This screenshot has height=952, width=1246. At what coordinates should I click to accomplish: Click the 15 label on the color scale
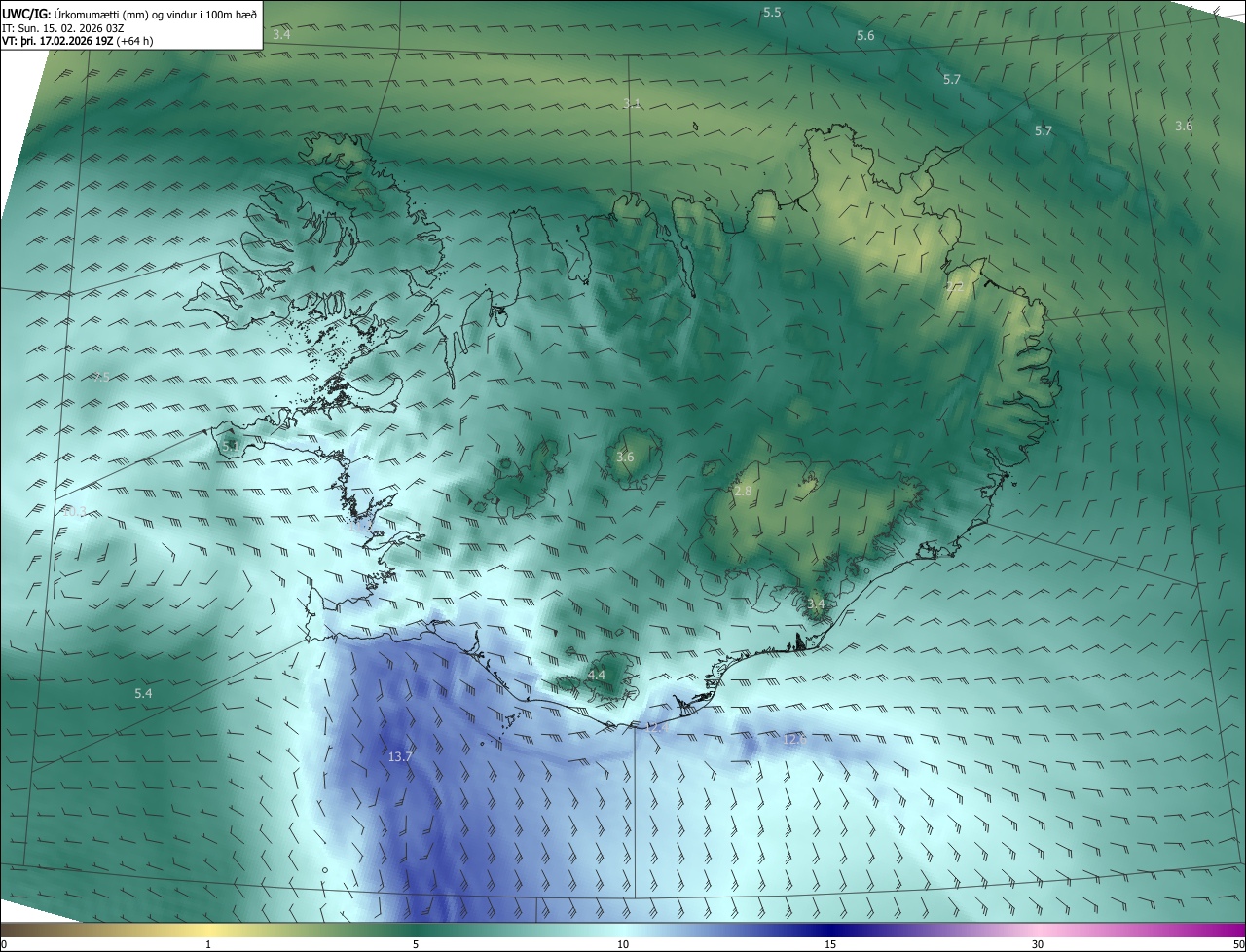[830, 944]
